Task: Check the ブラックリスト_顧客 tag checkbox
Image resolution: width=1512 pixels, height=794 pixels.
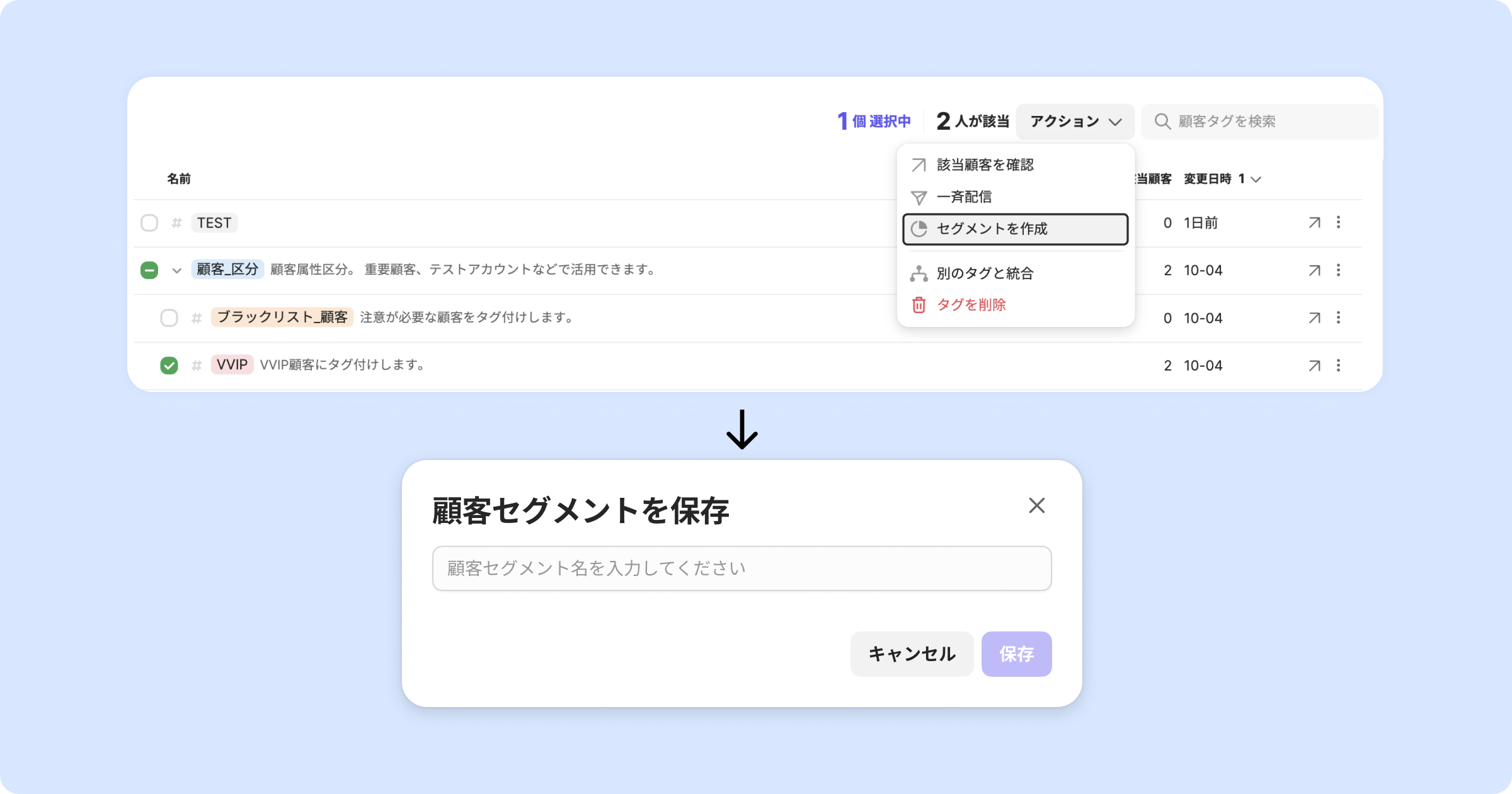Action: (169, 318)
